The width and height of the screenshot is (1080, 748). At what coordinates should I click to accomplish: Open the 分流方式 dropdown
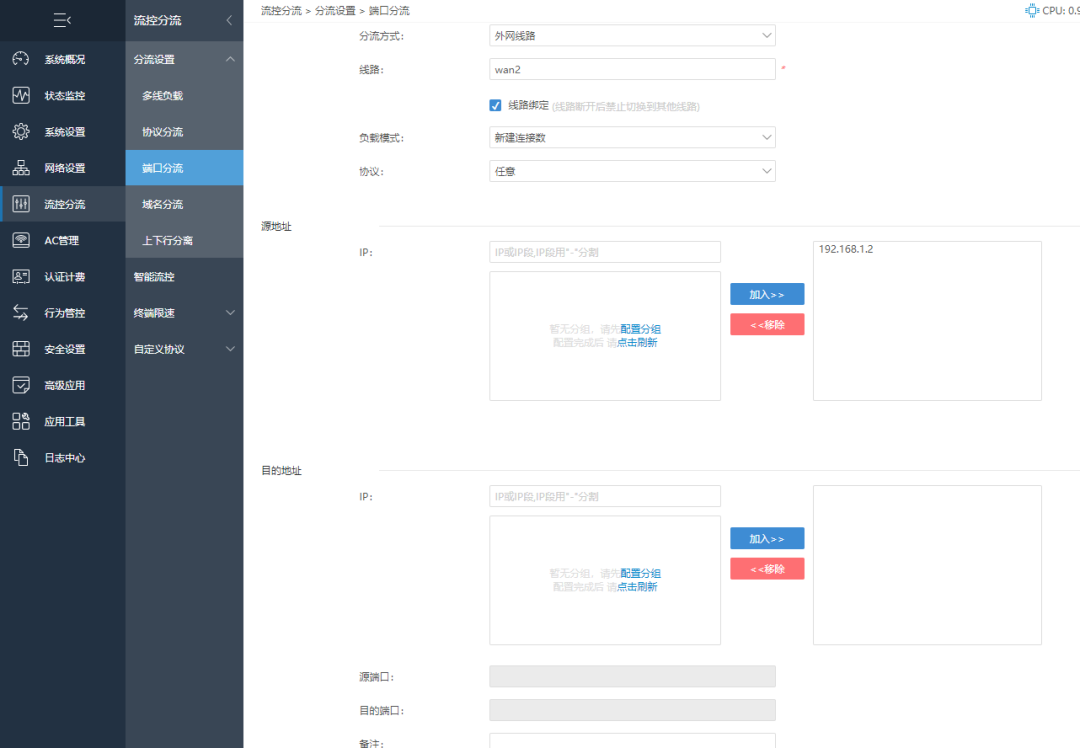click(x=632, y=36)
